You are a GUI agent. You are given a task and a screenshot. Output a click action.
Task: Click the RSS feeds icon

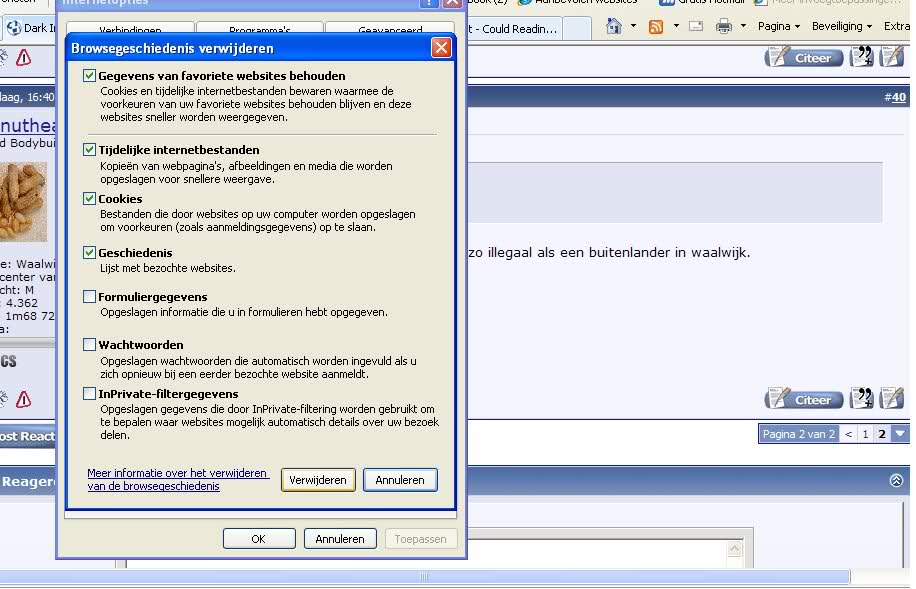(x=656, y=26)
